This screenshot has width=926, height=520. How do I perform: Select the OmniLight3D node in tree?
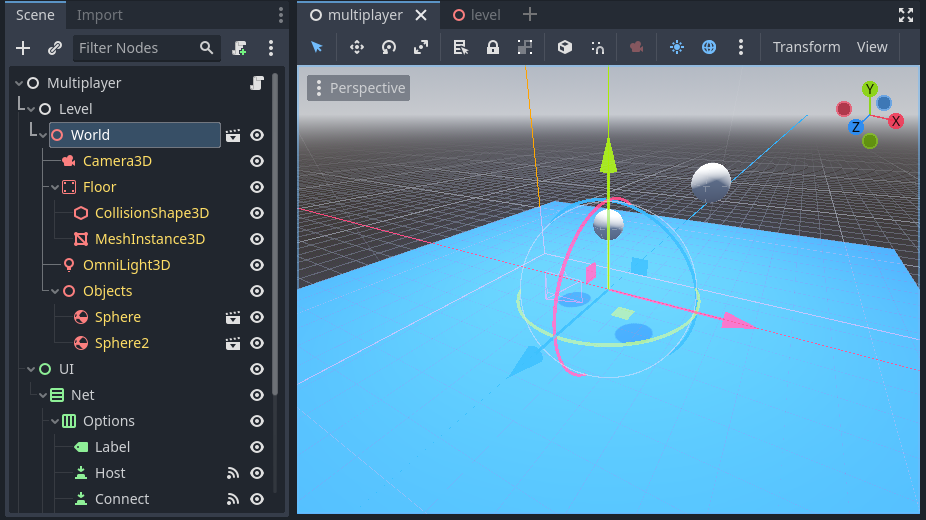click(x=126, y=265)
